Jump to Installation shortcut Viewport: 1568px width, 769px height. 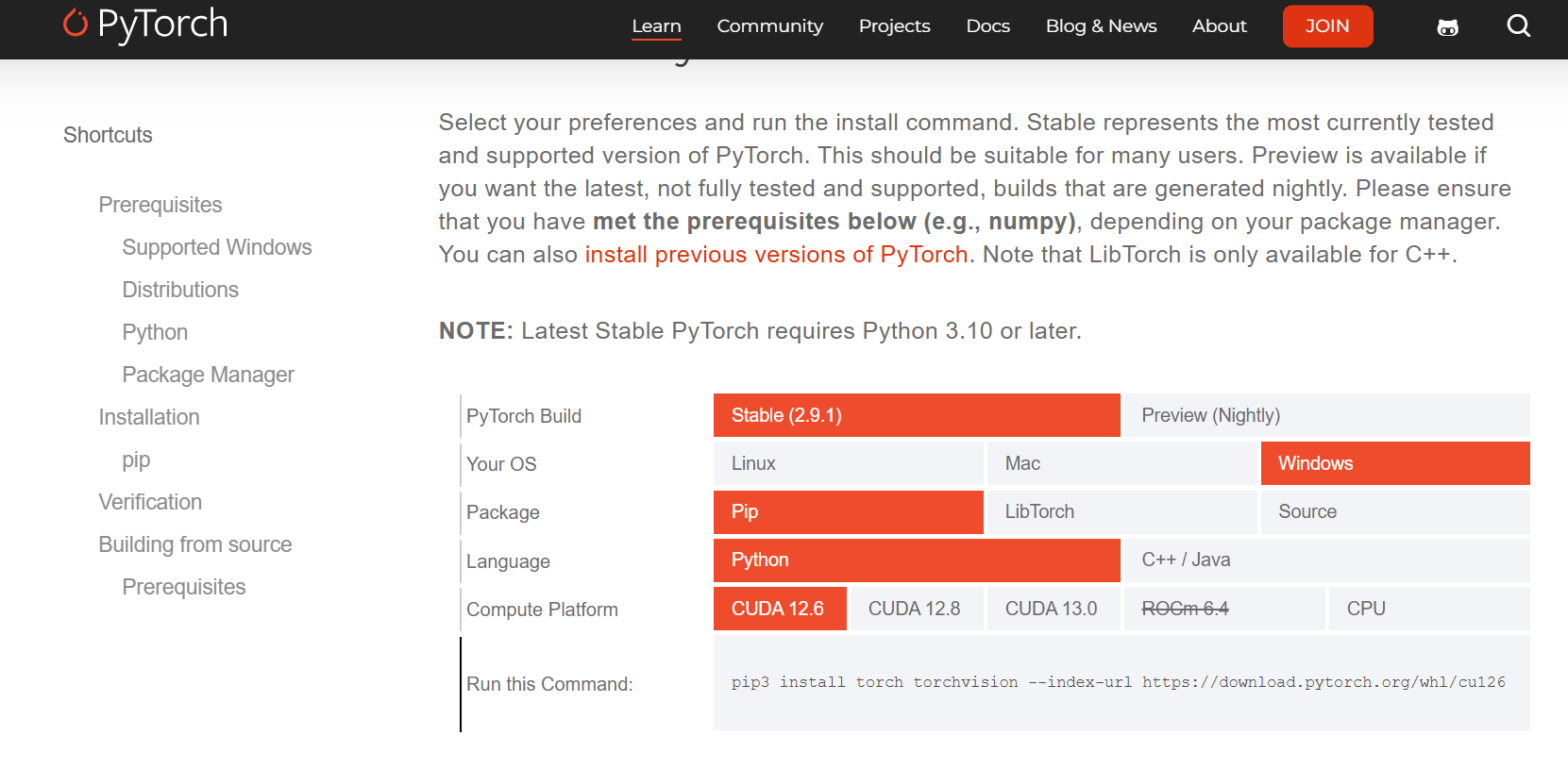pos(149,417)
